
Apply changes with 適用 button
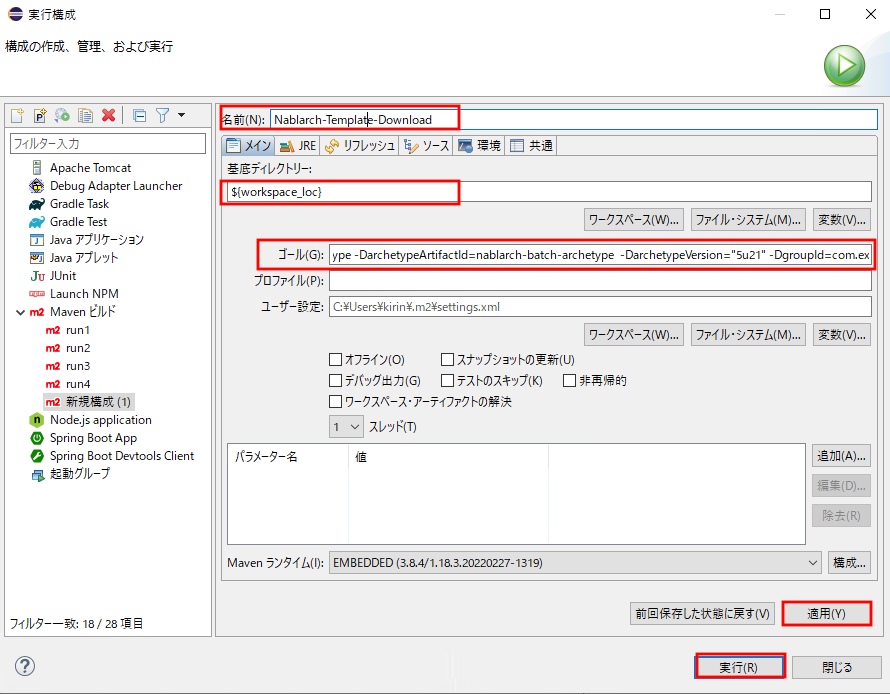(x=827, y=614)
